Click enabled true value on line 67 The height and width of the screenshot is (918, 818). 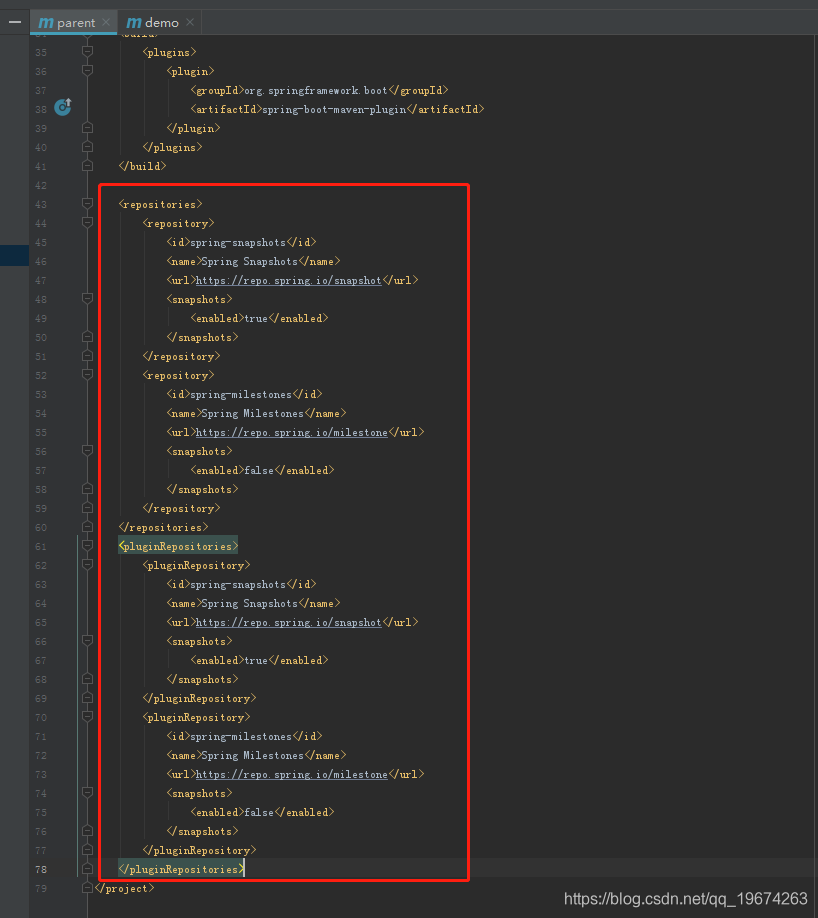(x=256, y=660)
